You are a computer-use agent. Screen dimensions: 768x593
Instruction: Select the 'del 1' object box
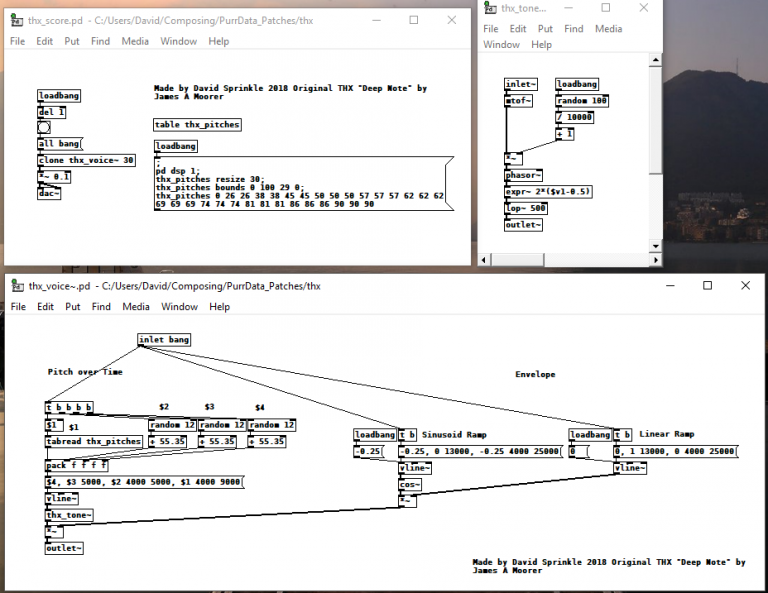coord(52,112)
